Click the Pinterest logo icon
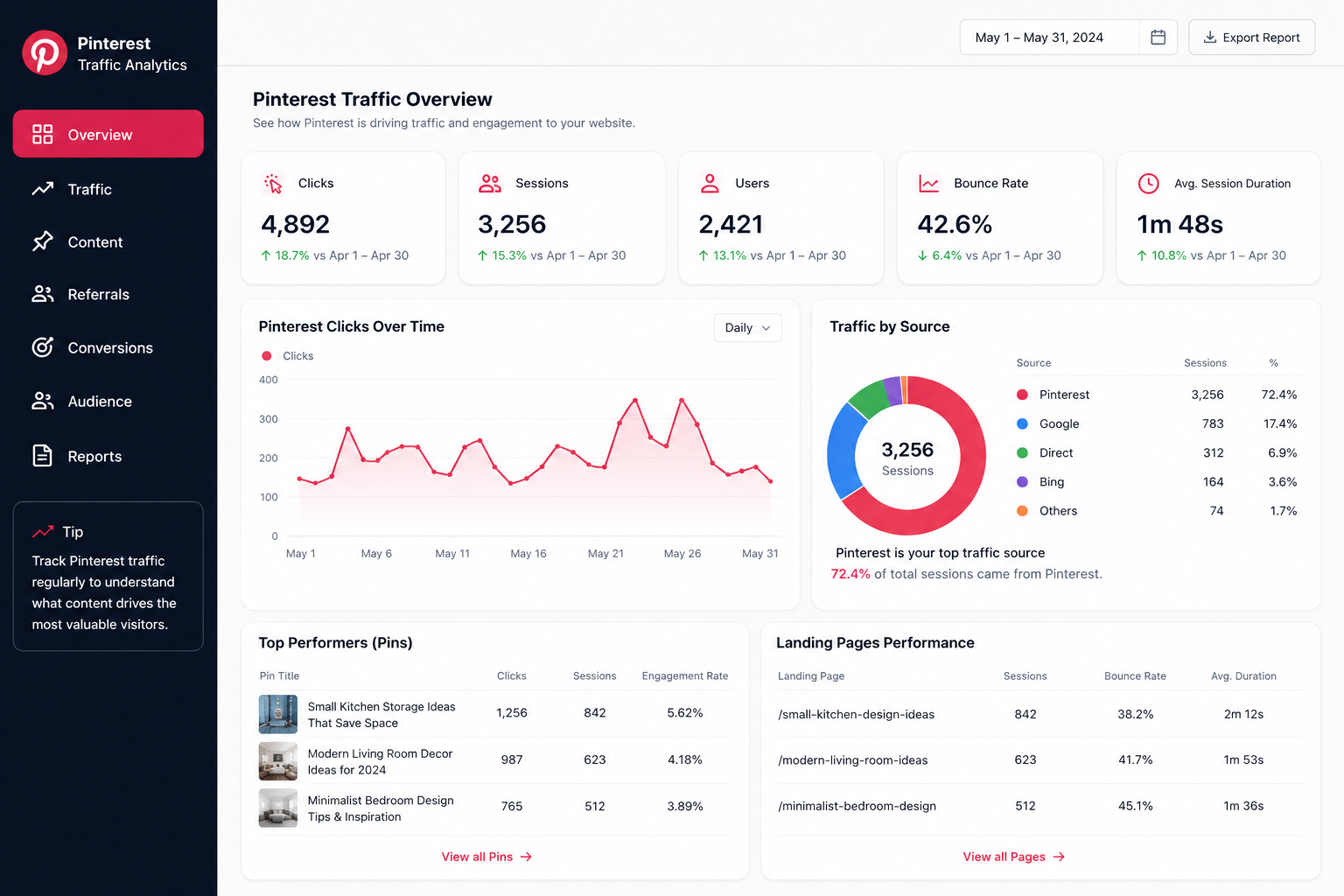 tap(45, 52)
